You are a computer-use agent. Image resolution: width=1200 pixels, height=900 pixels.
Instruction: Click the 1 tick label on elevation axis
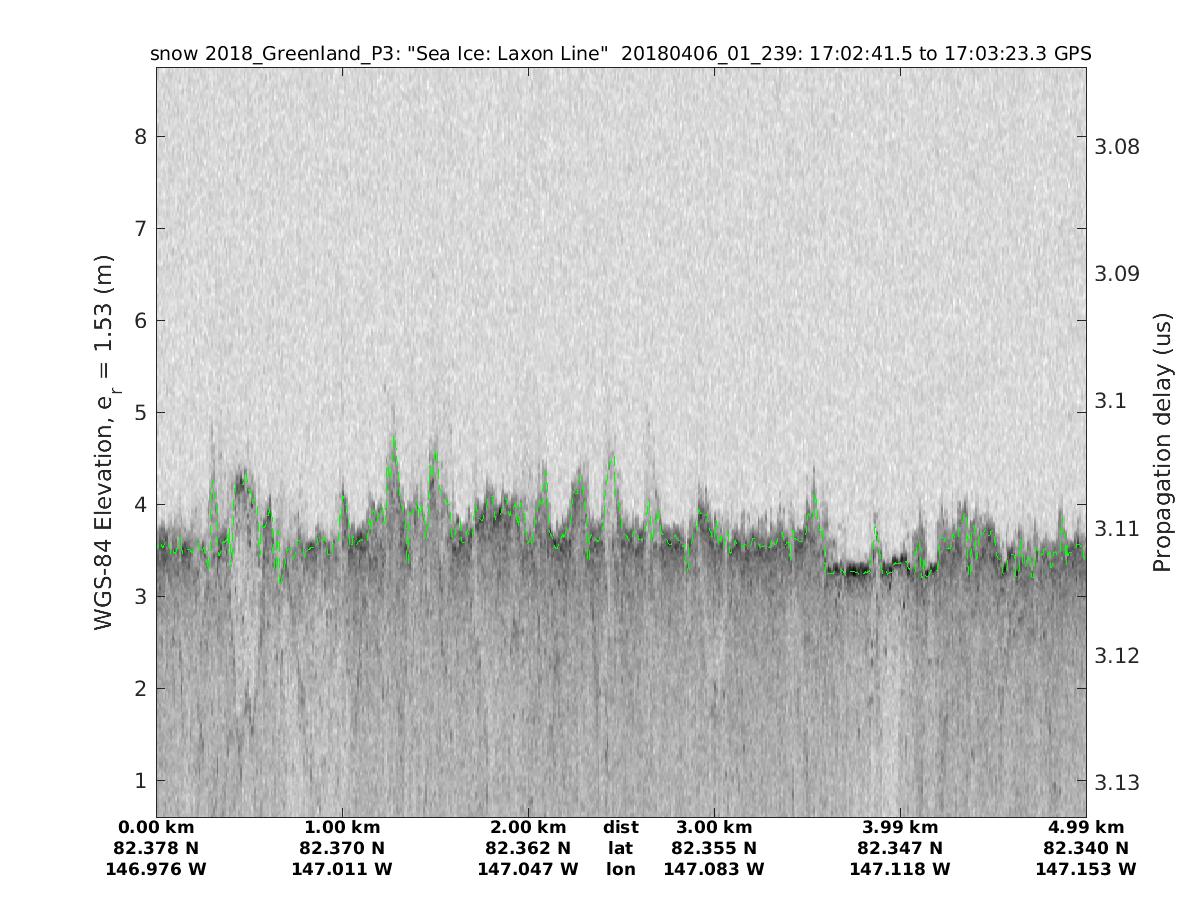141,781
